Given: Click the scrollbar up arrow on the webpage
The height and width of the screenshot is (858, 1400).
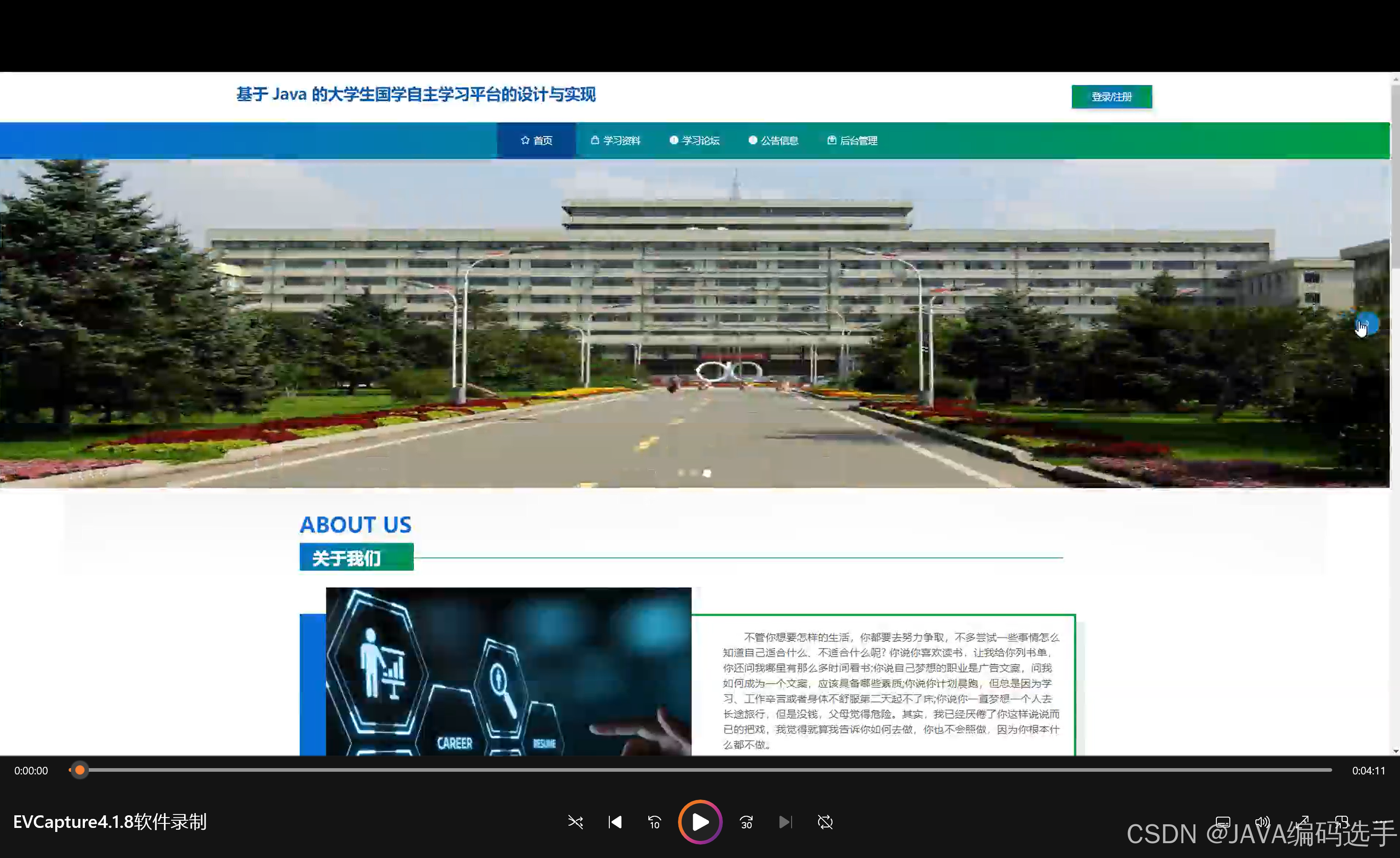Looking at the screenshot, I should click(1395, 79).
